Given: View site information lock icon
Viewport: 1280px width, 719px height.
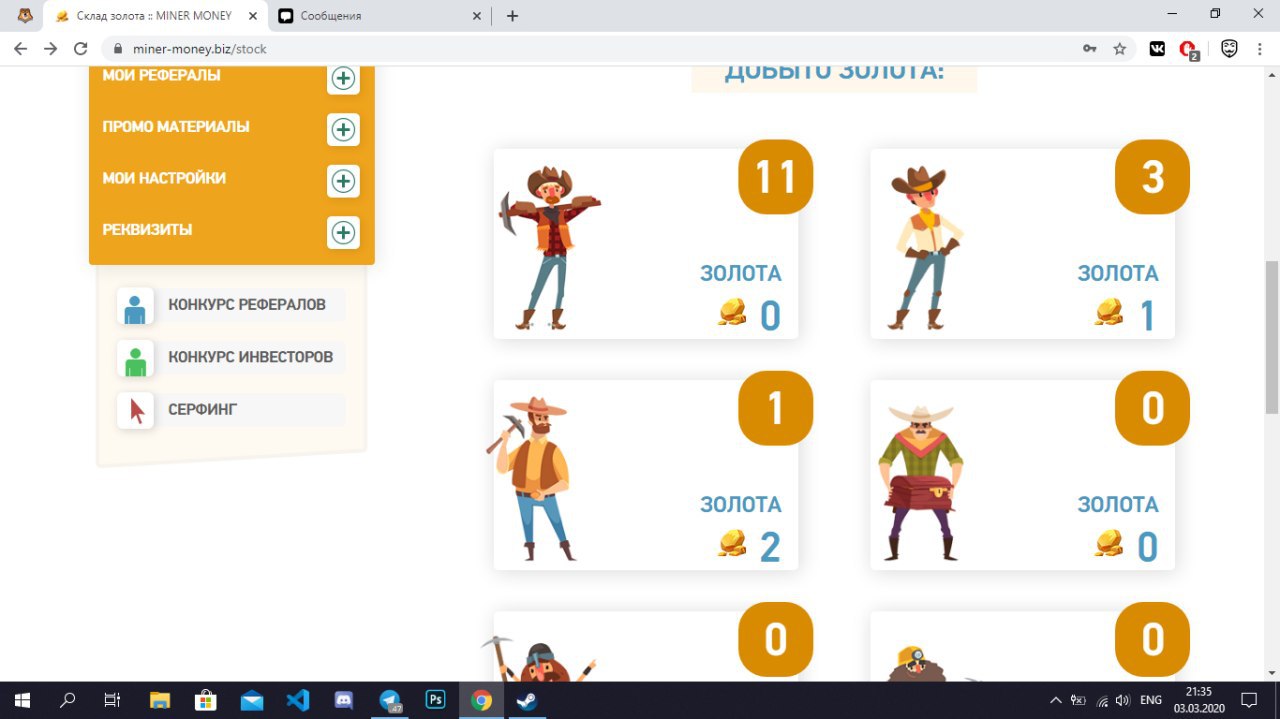Looking at the screenshot, I should [x=118, y=48].
